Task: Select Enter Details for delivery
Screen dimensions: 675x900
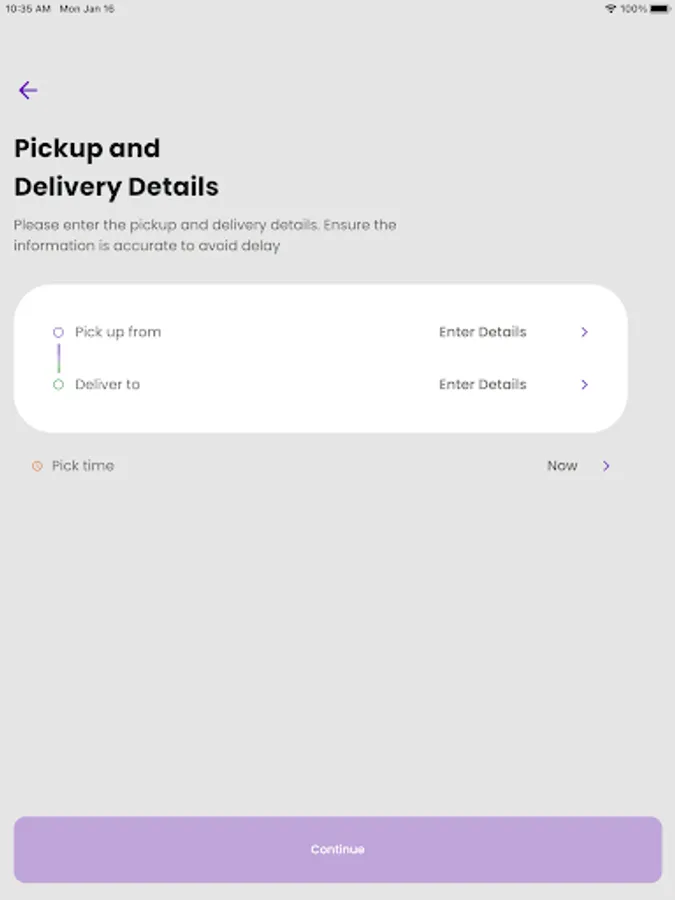Action: [482, 384]
